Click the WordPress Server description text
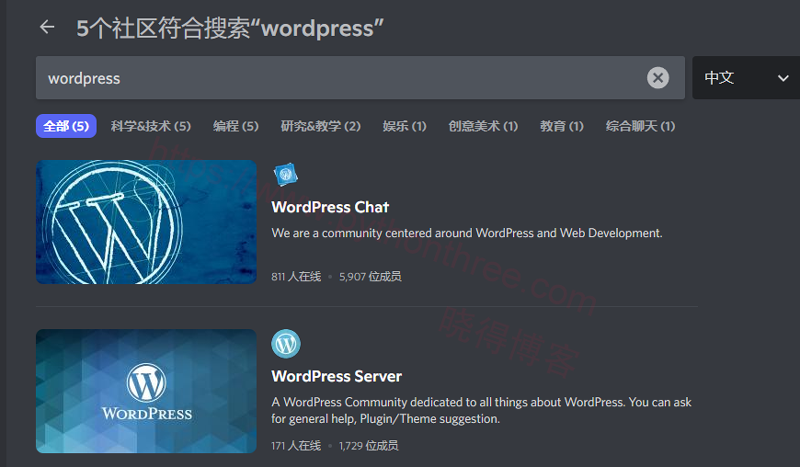The image size is (800, 467). tap(481, 410)
